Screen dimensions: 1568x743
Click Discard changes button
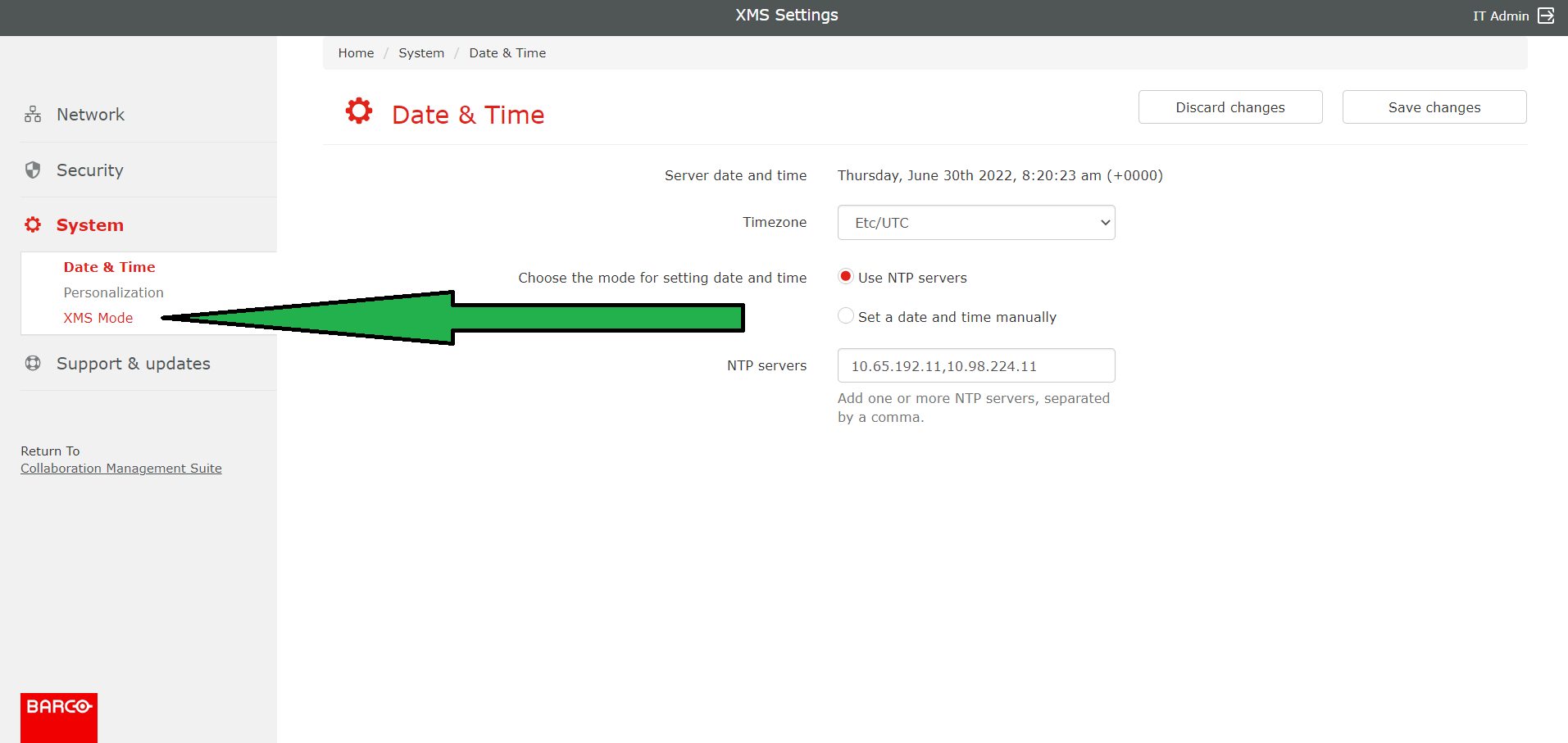coord(1230,107)
